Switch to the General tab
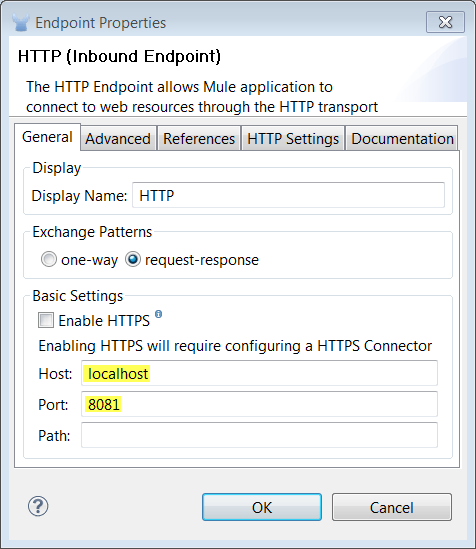Viewport: 476px width, 549px height. coord(47,137)
